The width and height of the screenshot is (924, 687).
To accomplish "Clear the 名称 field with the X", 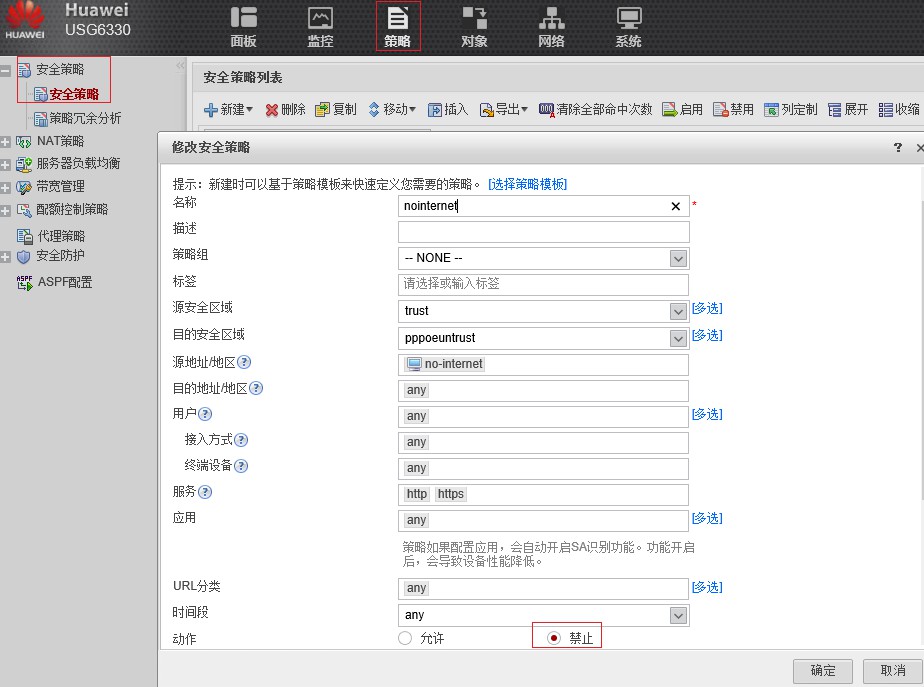I will point(676,205).
